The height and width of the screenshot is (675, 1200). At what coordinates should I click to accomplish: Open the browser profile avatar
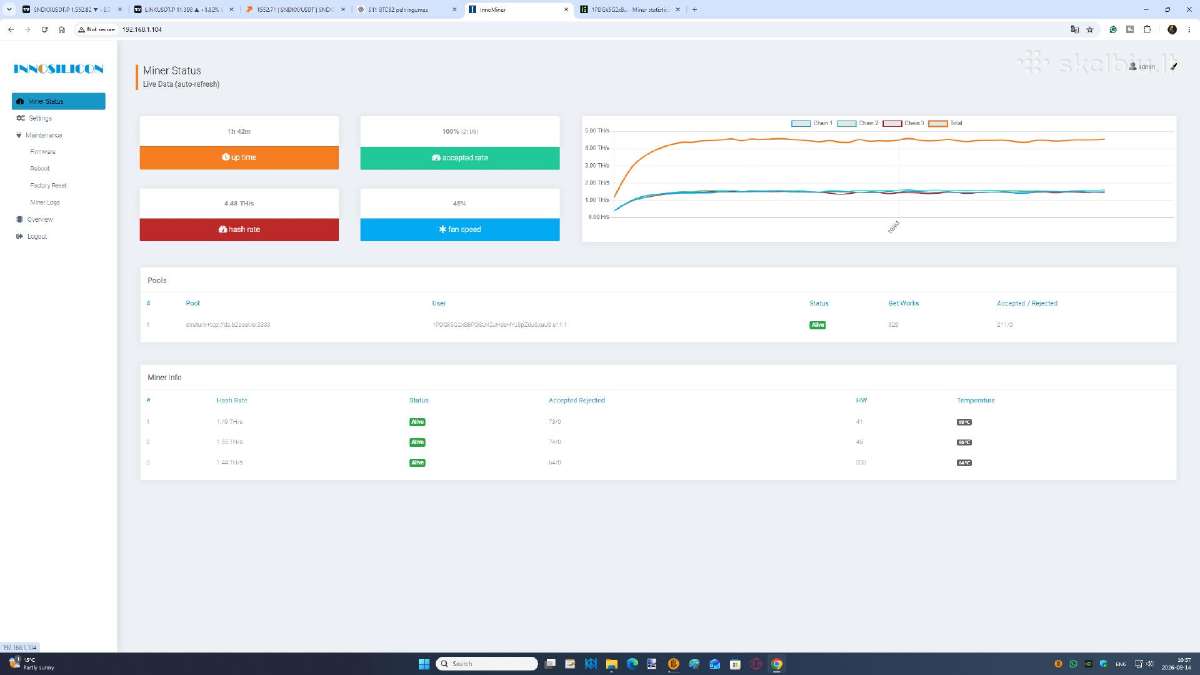click(x=1172, y=29)
